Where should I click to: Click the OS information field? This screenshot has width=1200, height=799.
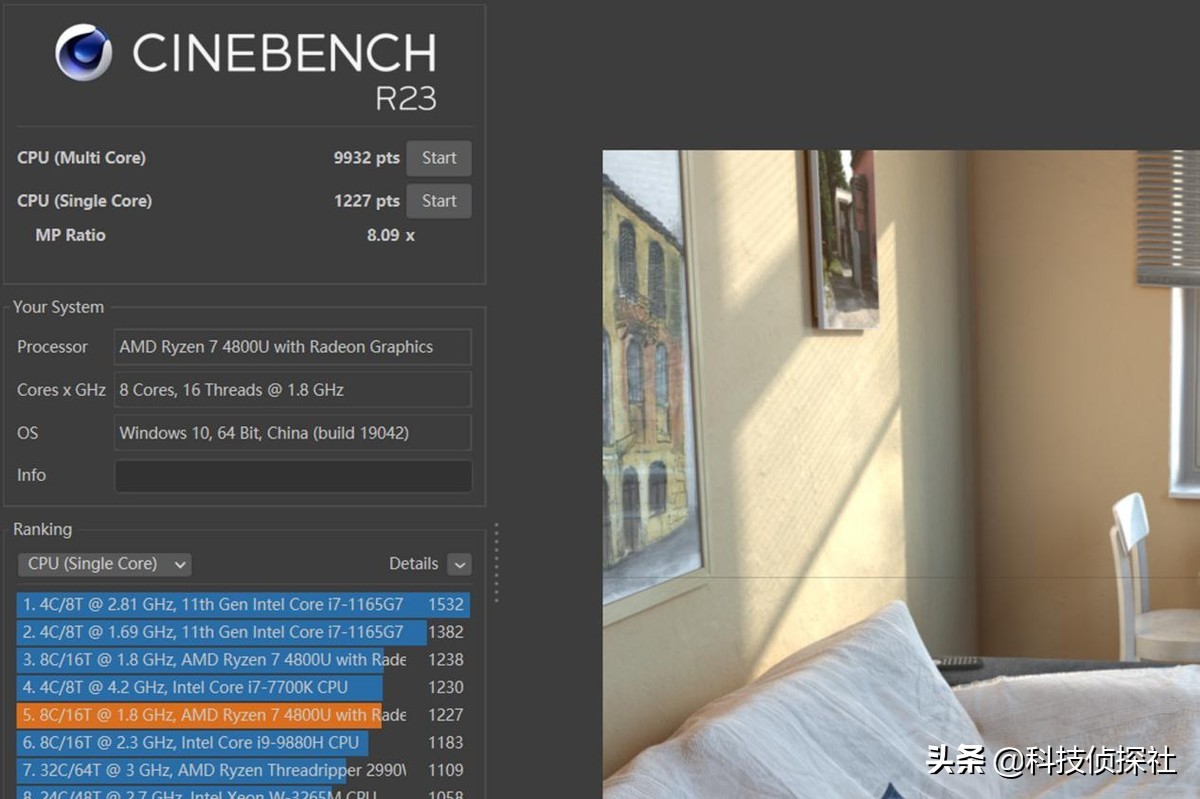[x=293, y=433]
